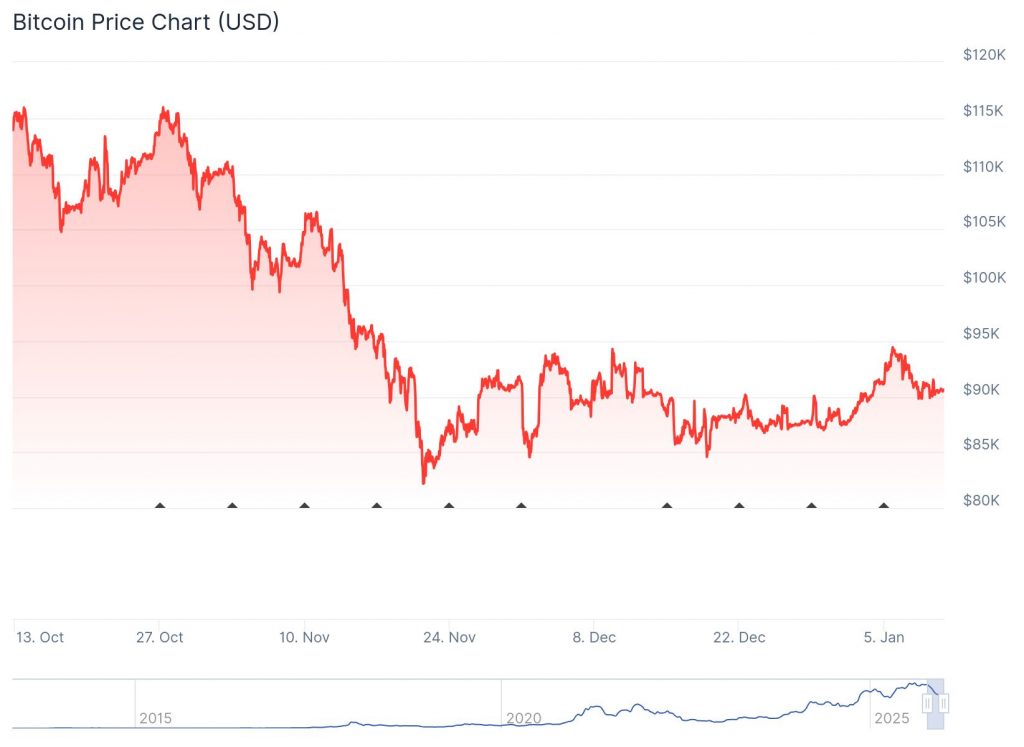This screenshot has width=1024, height=747.
Task: Click the shaded selected range in the navigator
Action: point(936,690)
